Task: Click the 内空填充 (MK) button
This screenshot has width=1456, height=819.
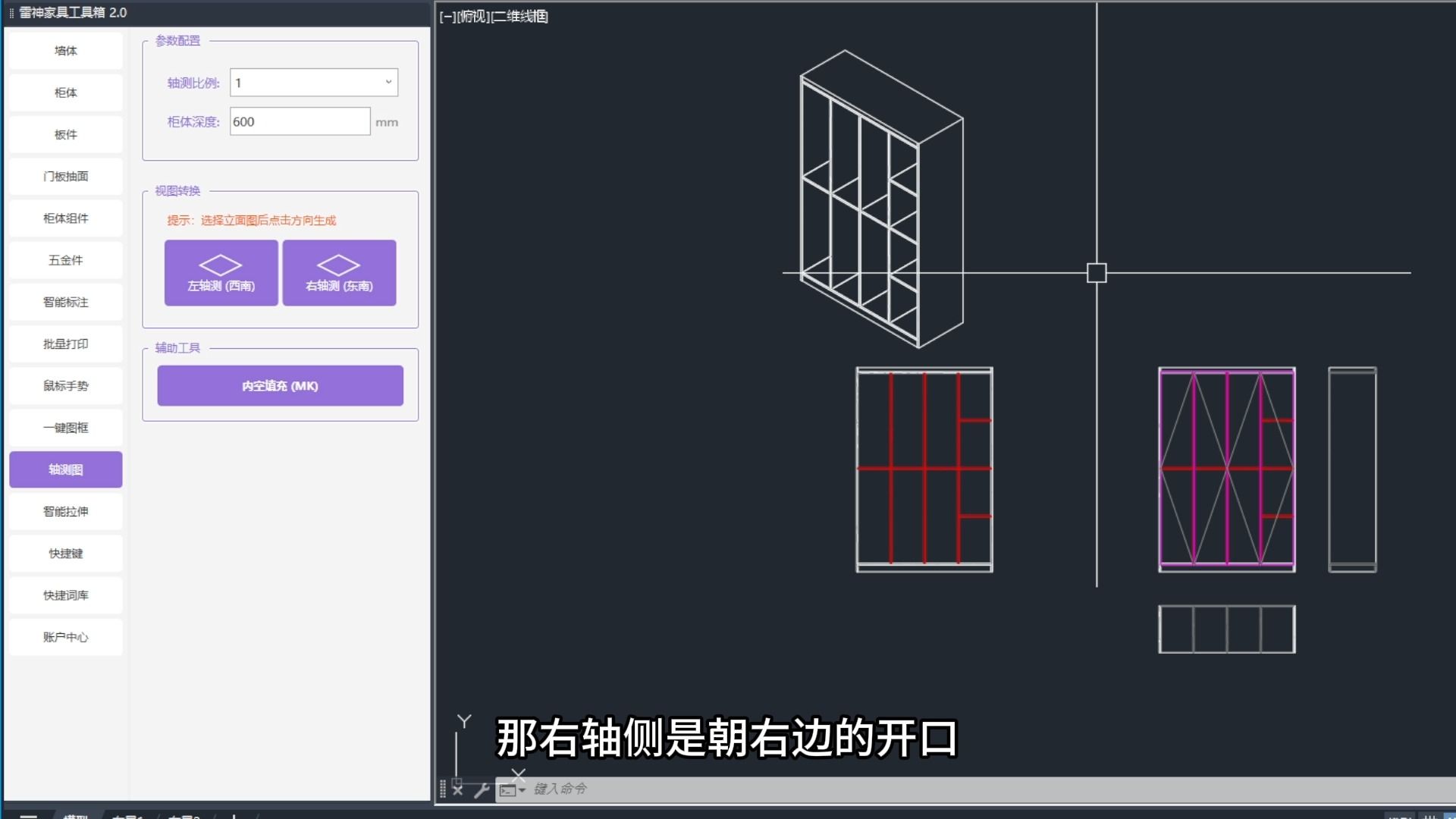Action: [281, 386]
